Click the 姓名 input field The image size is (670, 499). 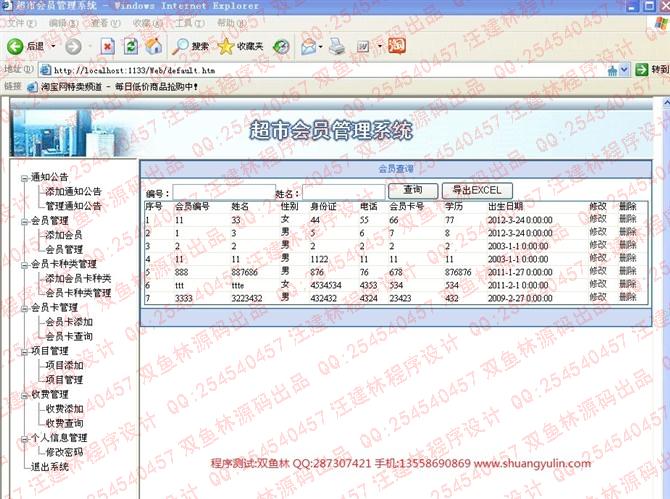pyautogui.click(x=343, y=193)
